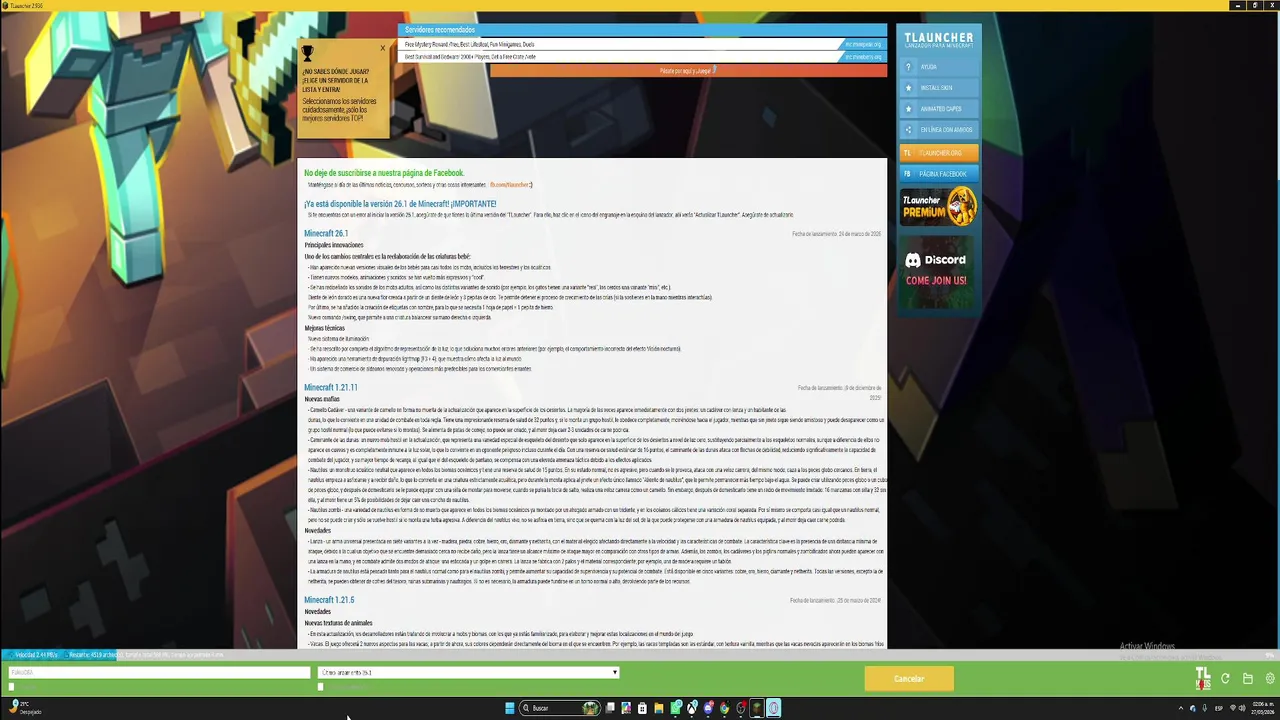This screenshot has height=720, width=1280.
Task: Toggle the checkbox under the username field
Action: pos(12,687)
